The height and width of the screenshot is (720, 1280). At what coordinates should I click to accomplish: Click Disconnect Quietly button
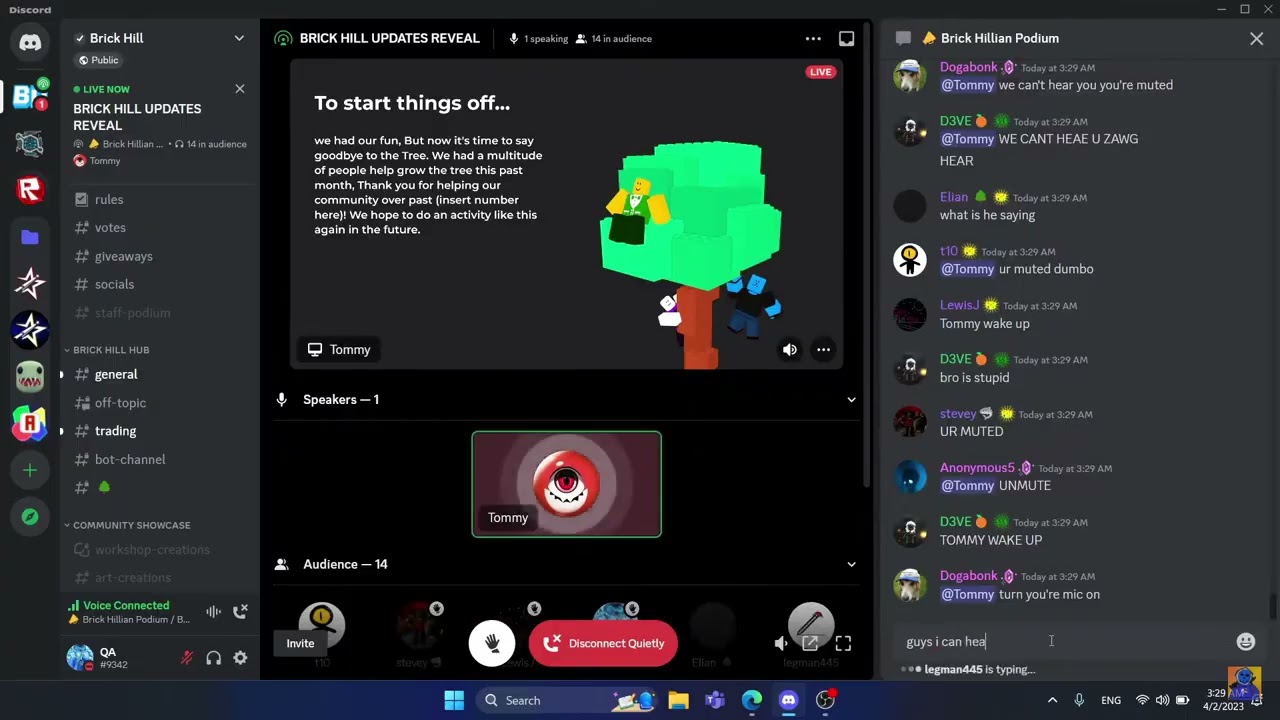[603, 643]
